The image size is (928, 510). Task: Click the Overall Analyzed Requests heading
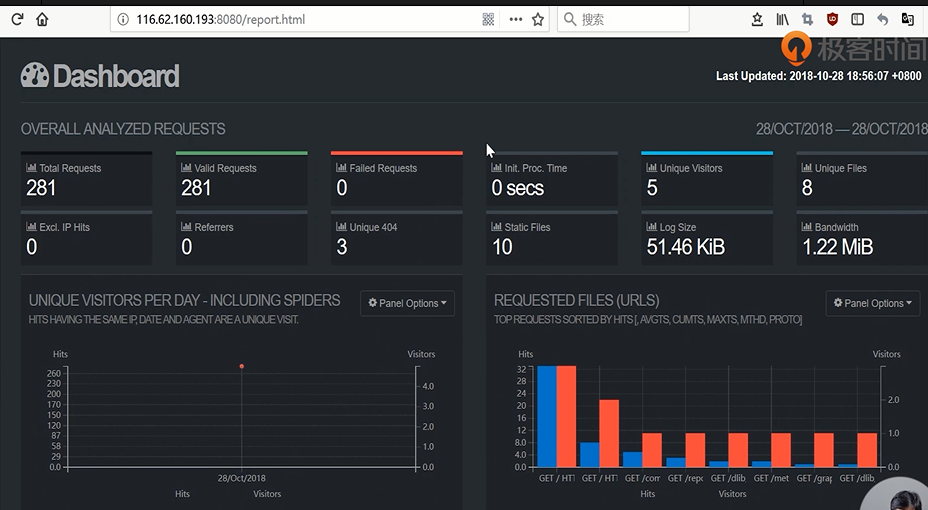(x=123, y=129)
